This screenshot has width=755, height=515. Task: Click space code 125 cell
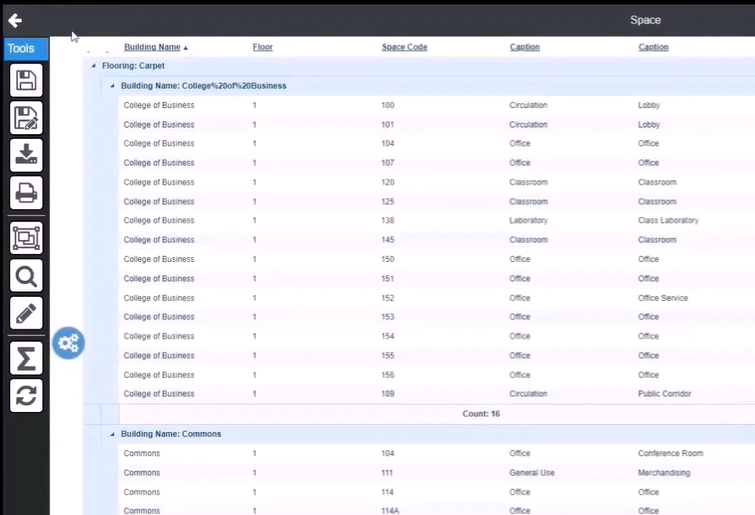tap(388, 202)
